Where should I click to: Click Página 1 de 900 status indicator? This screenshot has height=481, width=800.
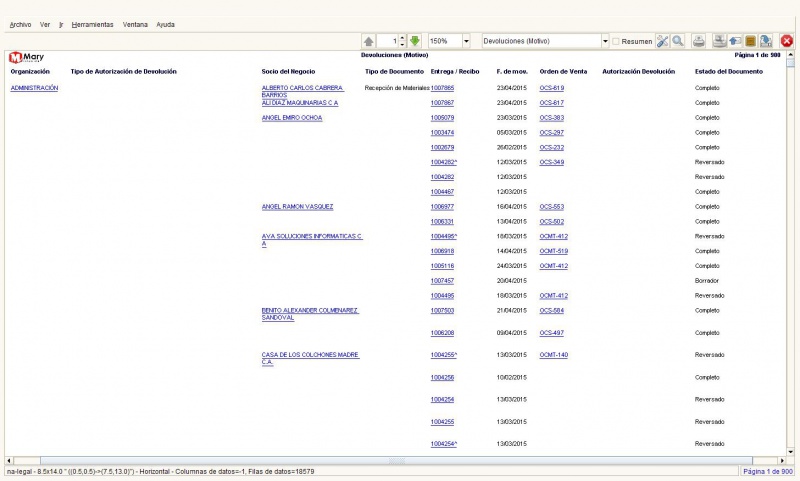(x=768, y=472)
